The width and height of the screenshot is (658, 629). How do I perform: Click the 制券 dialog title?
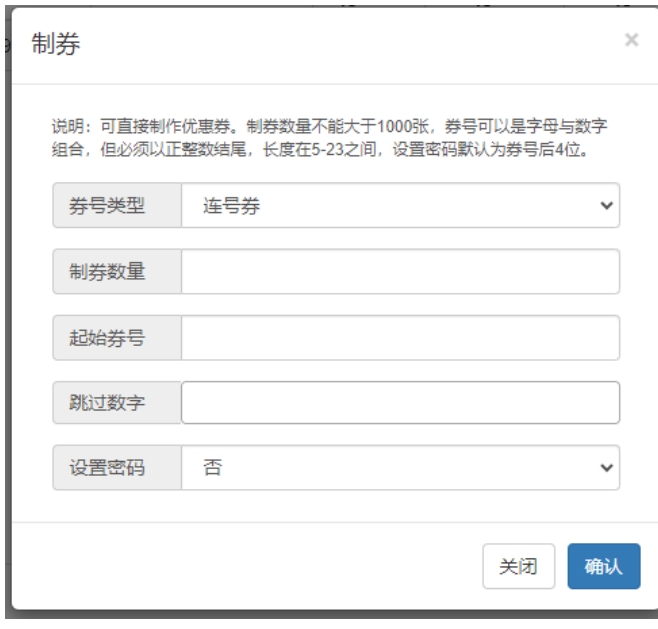(55, 44)
